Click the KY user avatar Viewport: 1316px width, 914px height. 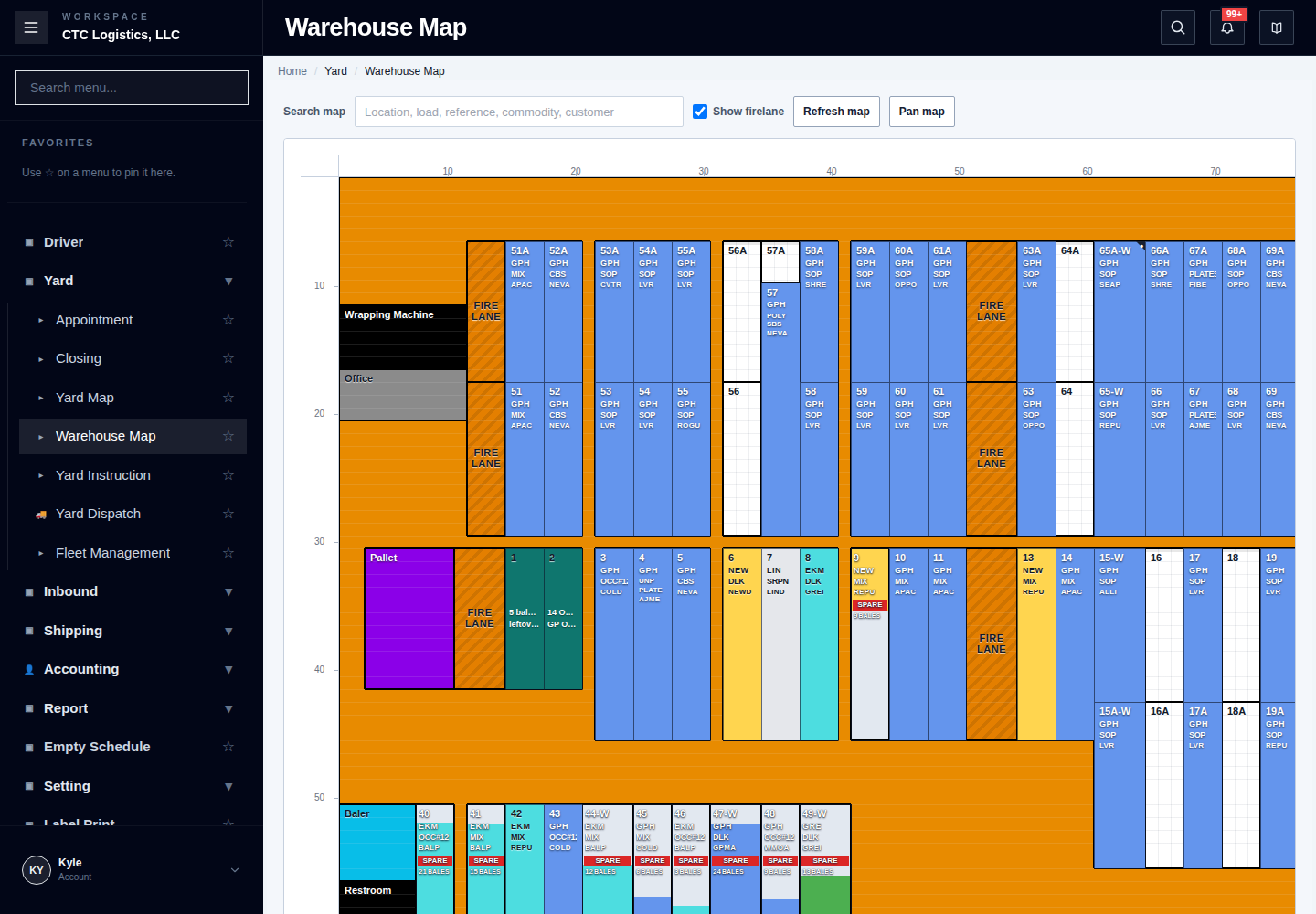37,870
